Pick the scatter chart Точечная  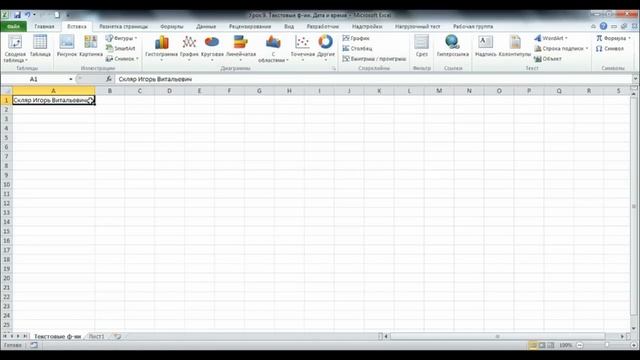coord(302,48)
